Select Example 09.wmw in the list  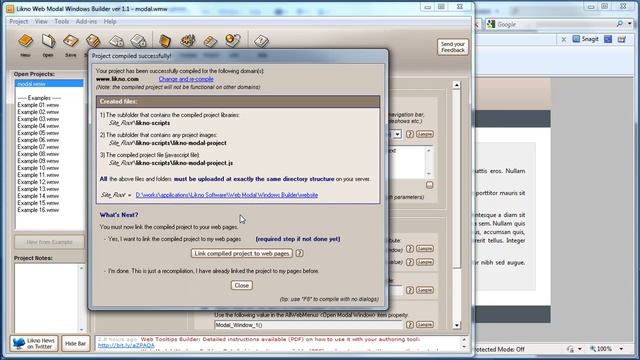click(38, 161)
